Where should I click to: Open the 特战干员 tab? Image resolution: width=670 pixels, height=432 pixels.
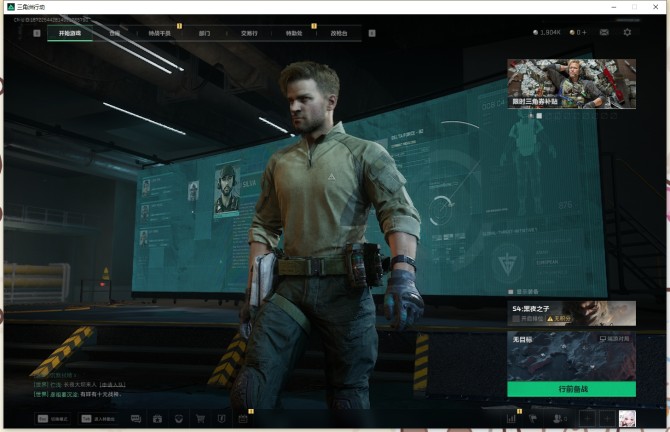pos(159,33)
